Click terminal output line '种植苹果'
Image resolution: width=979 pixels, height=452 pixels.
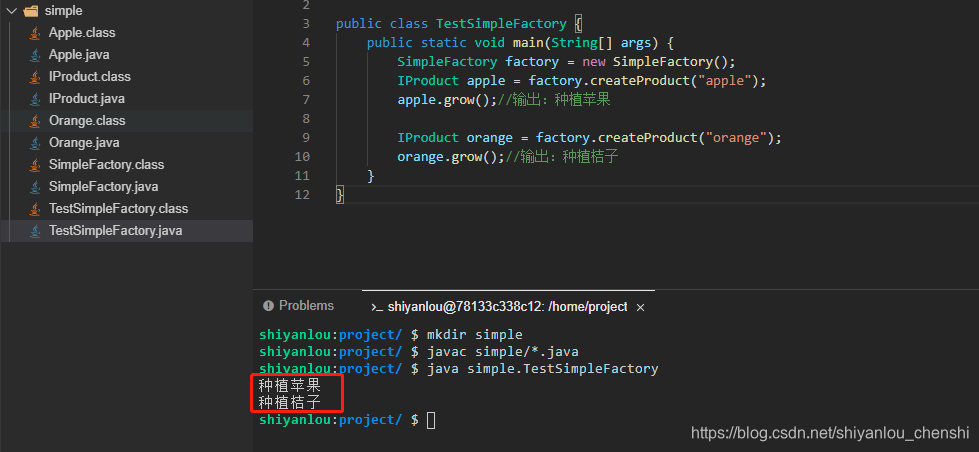click(290, 386)
